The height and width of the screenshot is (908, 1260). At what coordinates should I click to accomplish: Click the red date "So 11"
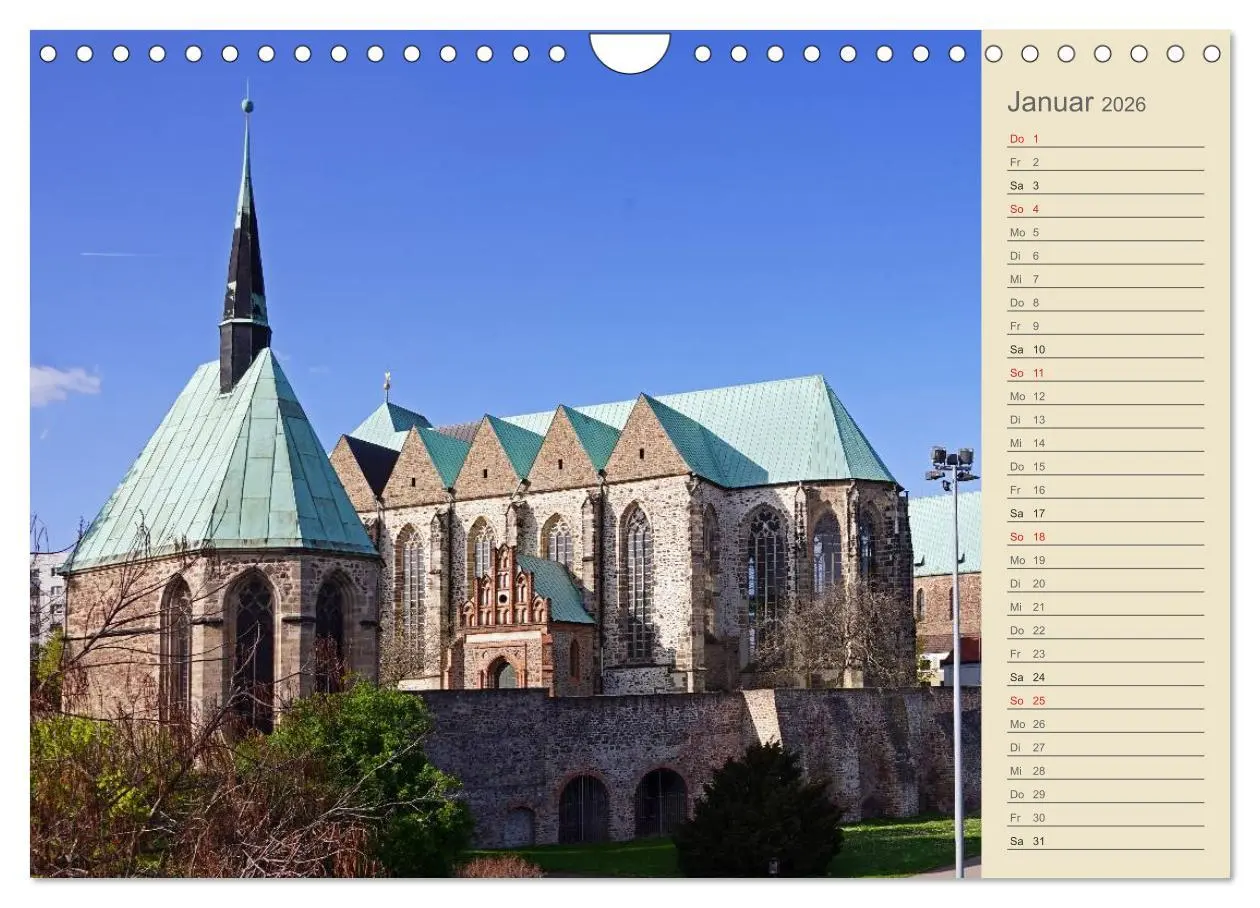(x=1025, y=373)
